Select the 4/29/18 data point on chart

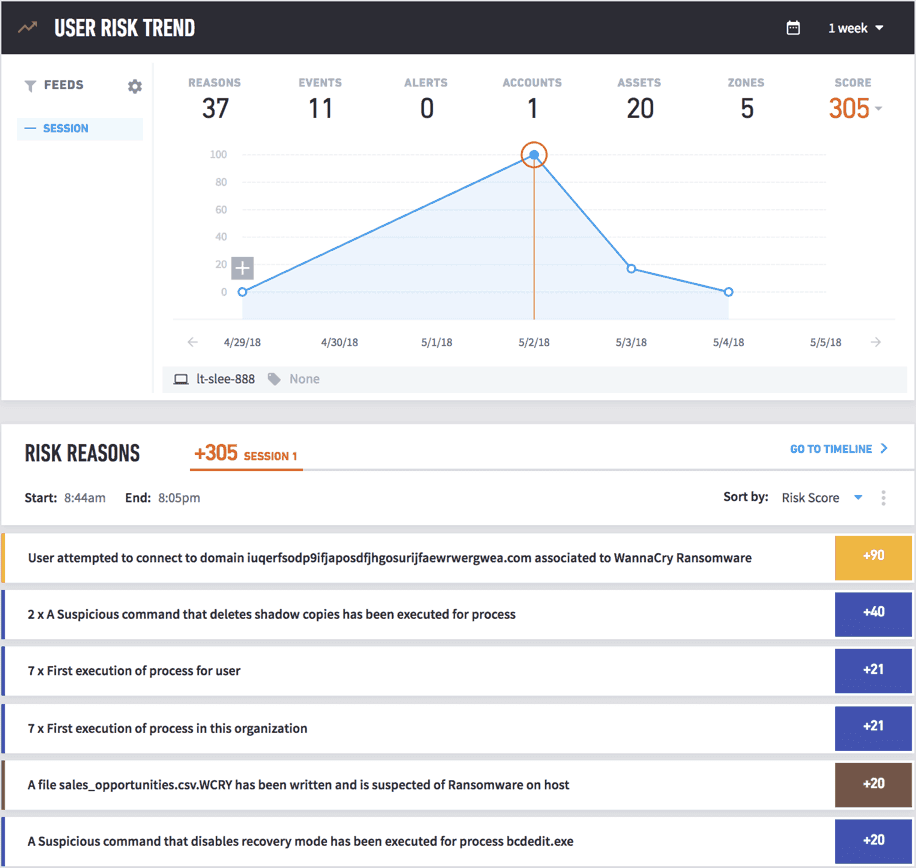[x=242, y=291]
